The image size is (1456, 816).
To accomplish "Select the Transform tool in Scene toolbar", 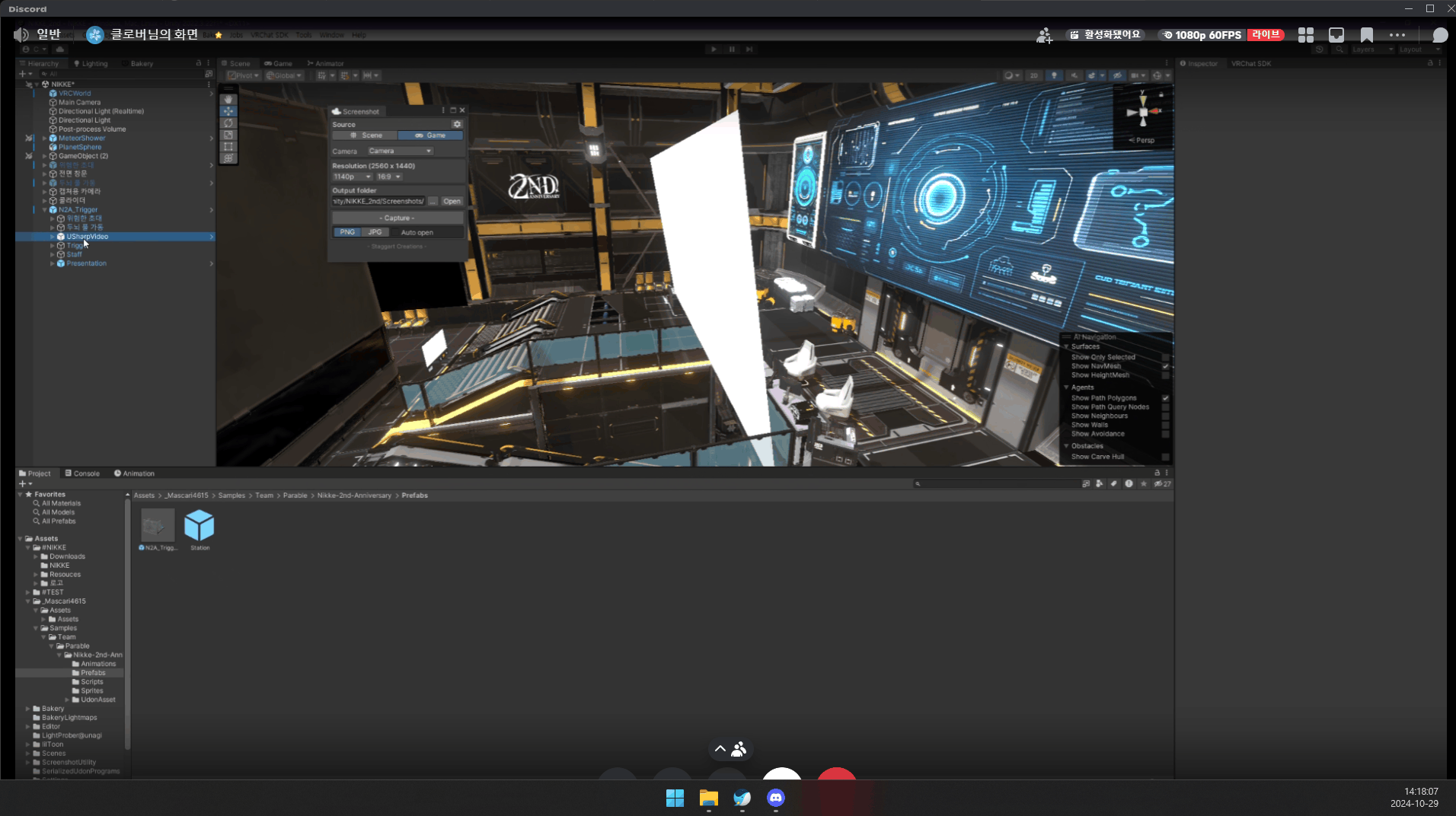I will (228, 158).
